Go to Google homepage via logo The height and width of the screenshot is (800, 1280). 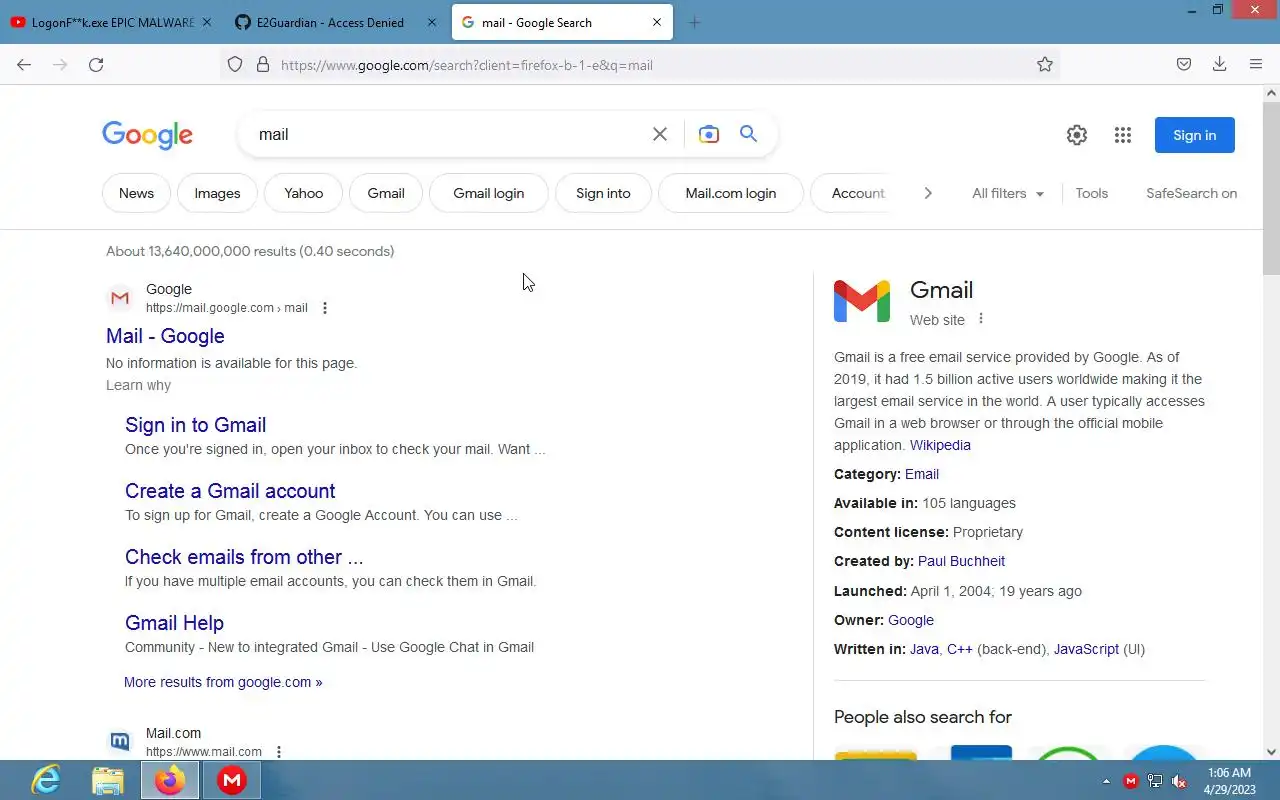147,135
